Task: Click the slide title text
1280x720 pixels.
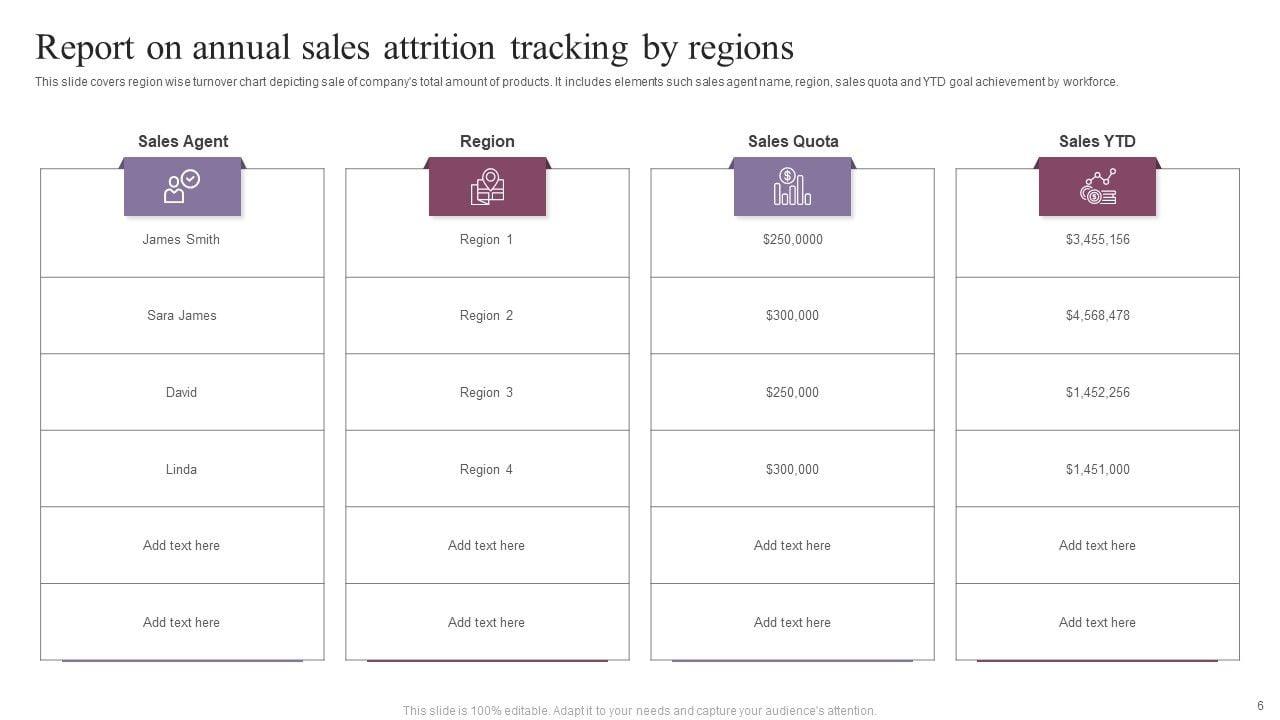Action: 414,47
